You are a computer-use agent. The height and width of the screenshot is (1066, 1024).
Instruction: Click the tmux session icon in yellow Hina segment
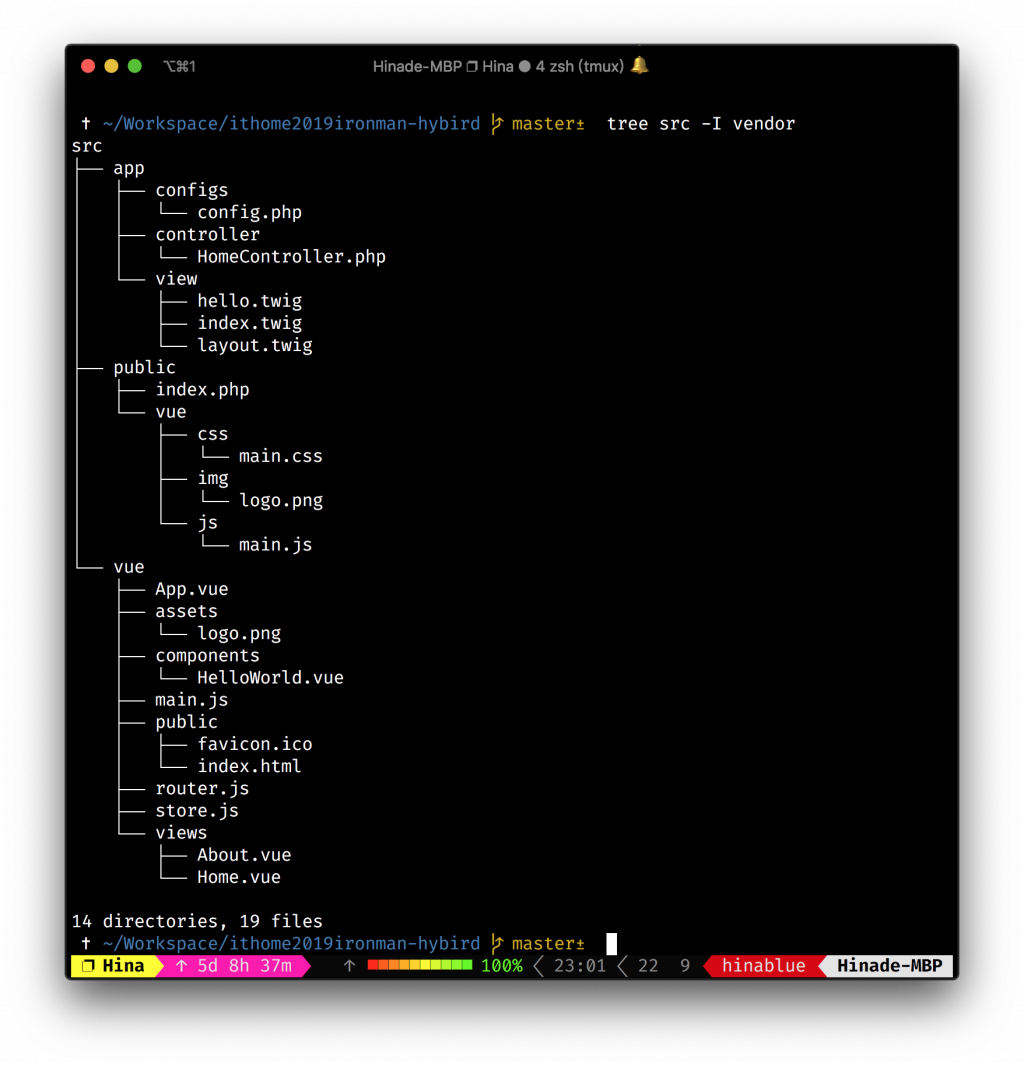tap(88, 966)
